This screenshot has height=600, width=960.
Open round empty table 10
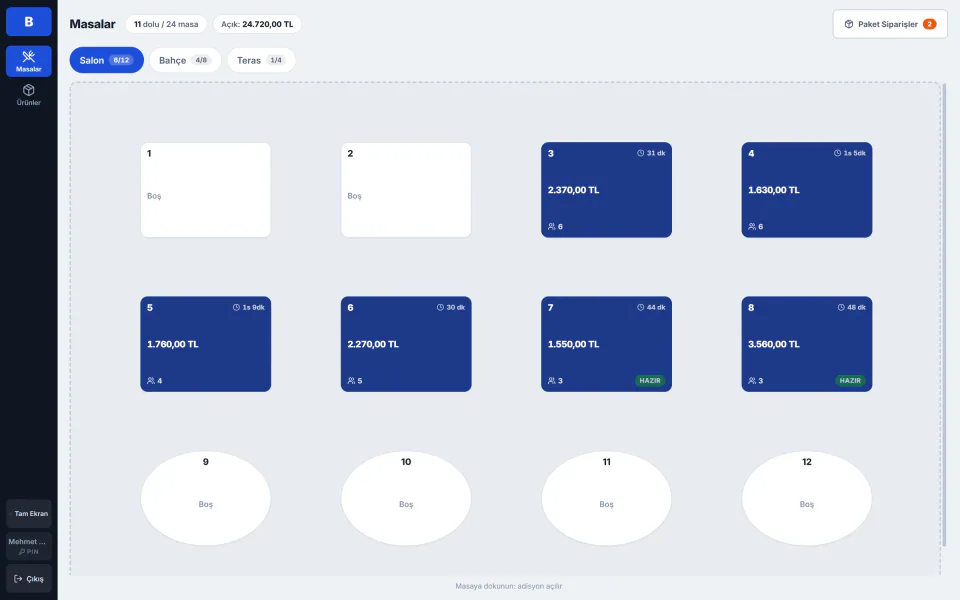tap(406, 498)
